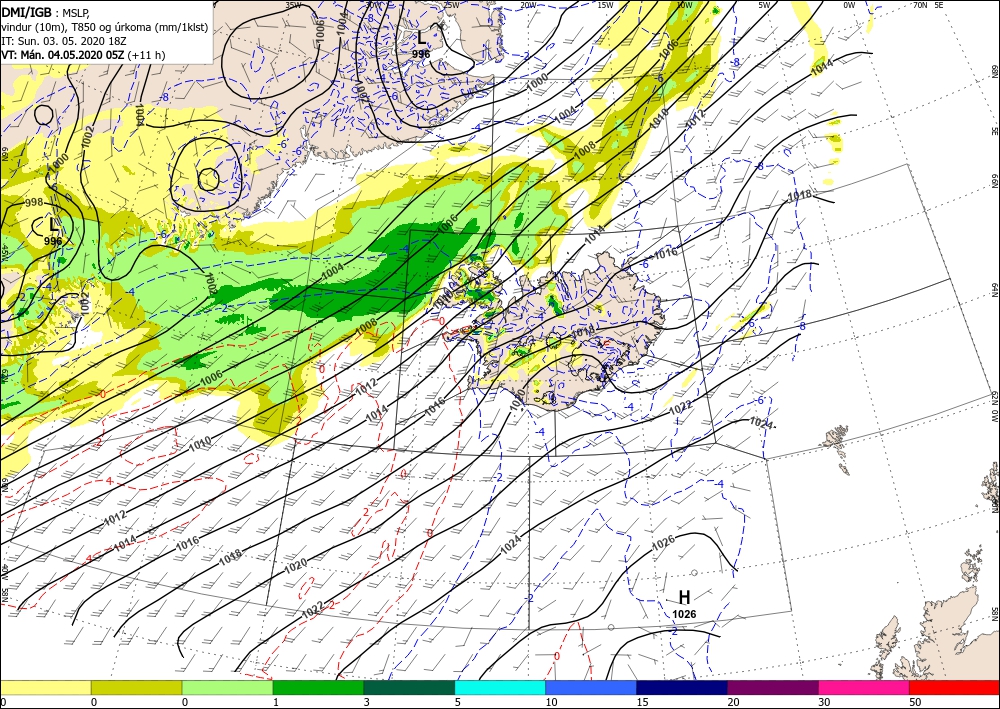Click the 10W longitude label
The height and width of the screenshot is (709, 1000).
[684, 5]
